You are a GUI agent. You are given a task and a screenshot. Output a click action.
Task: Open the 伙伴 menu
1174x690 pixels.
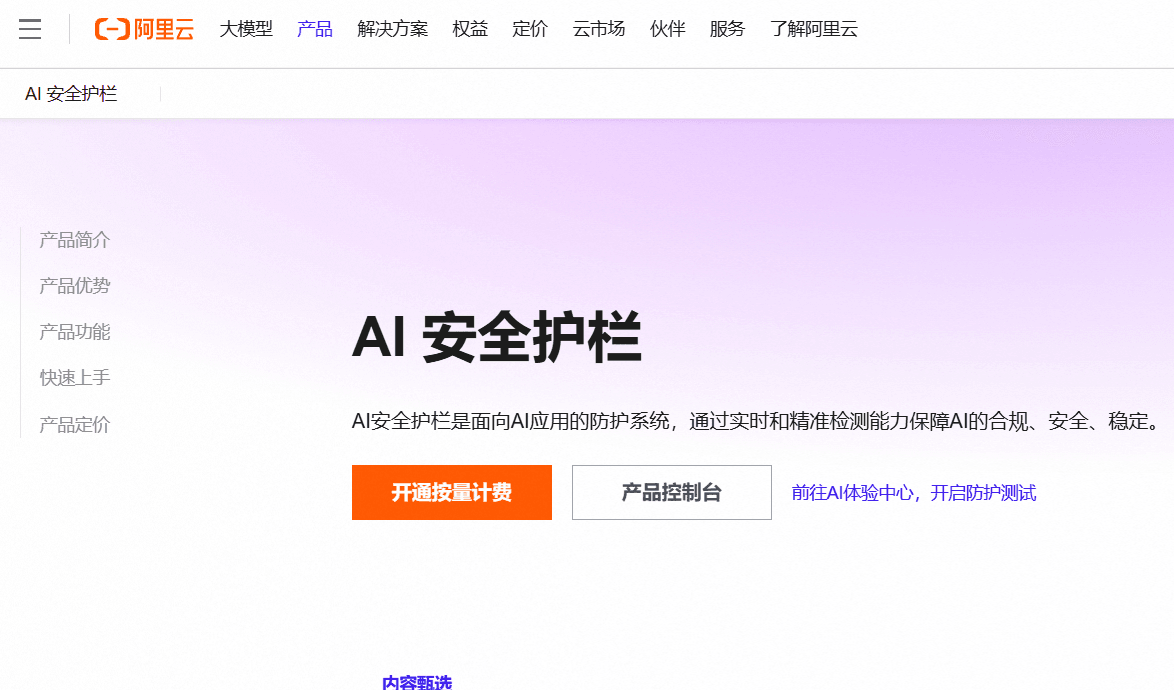pos(668,29)
